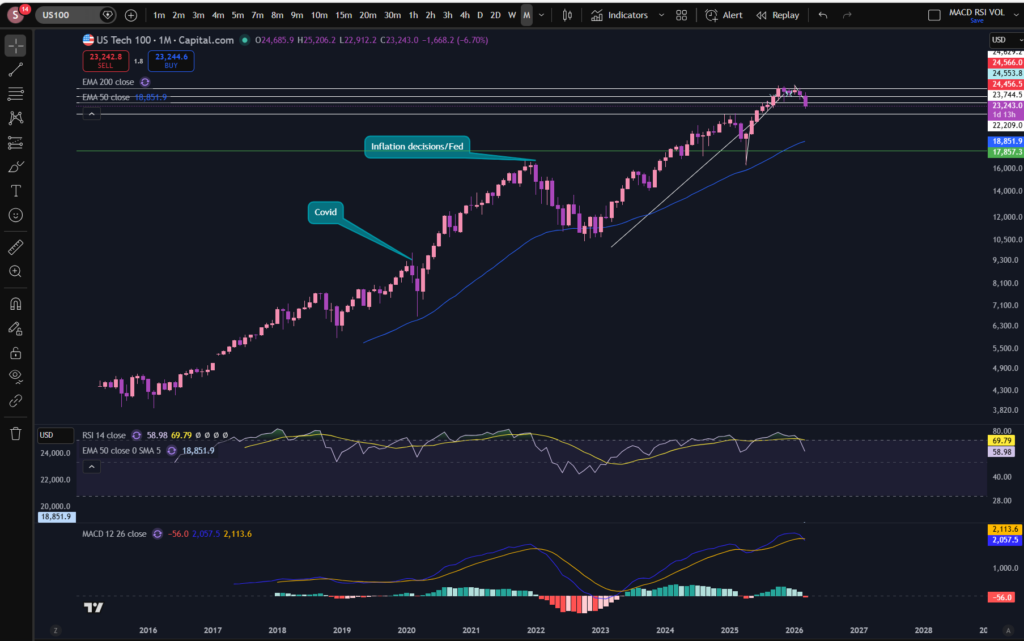Expand the timeframe interval dropdown chevron

[541, 15]
